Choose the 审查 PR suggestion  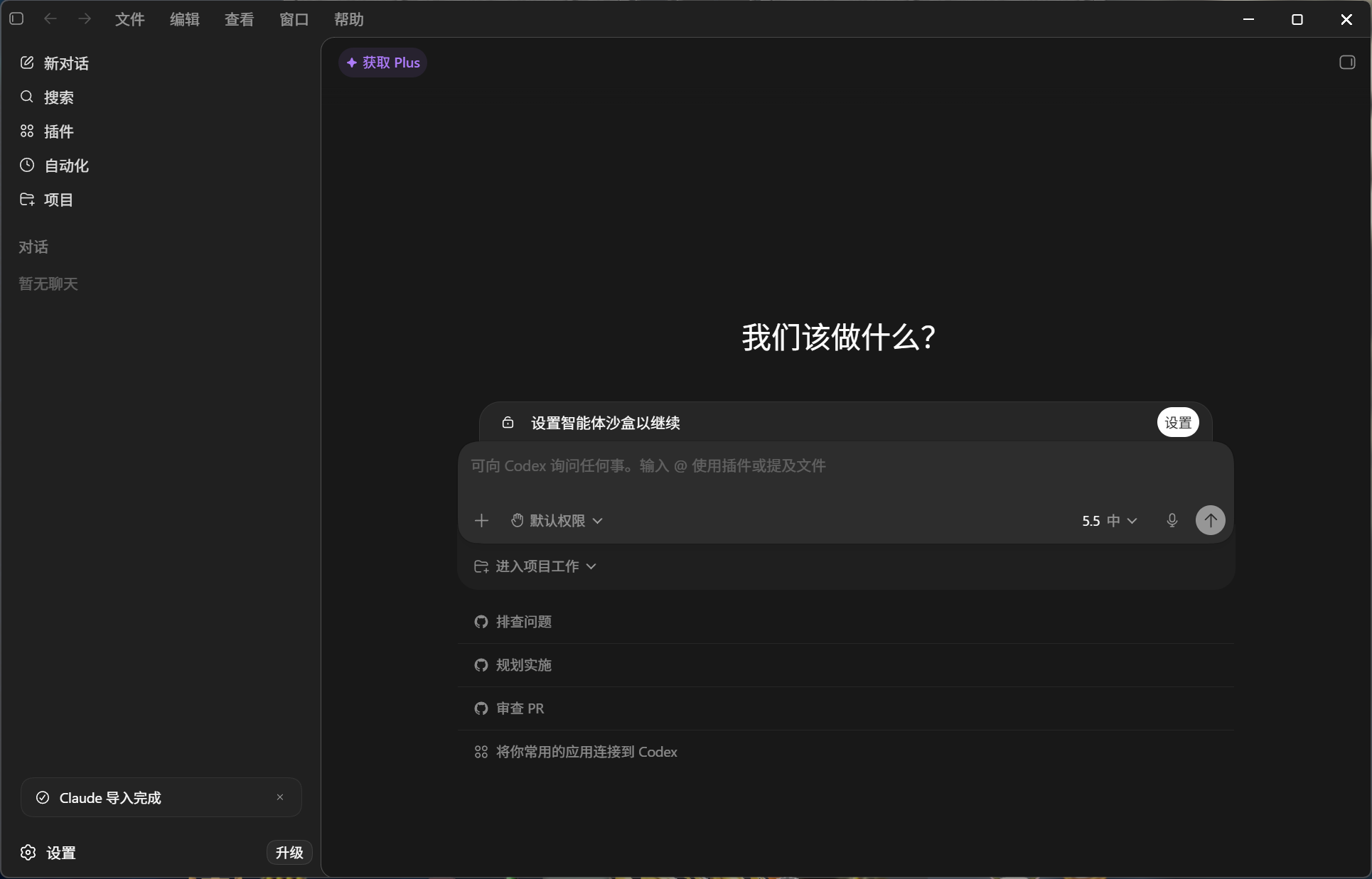(846, 708)
